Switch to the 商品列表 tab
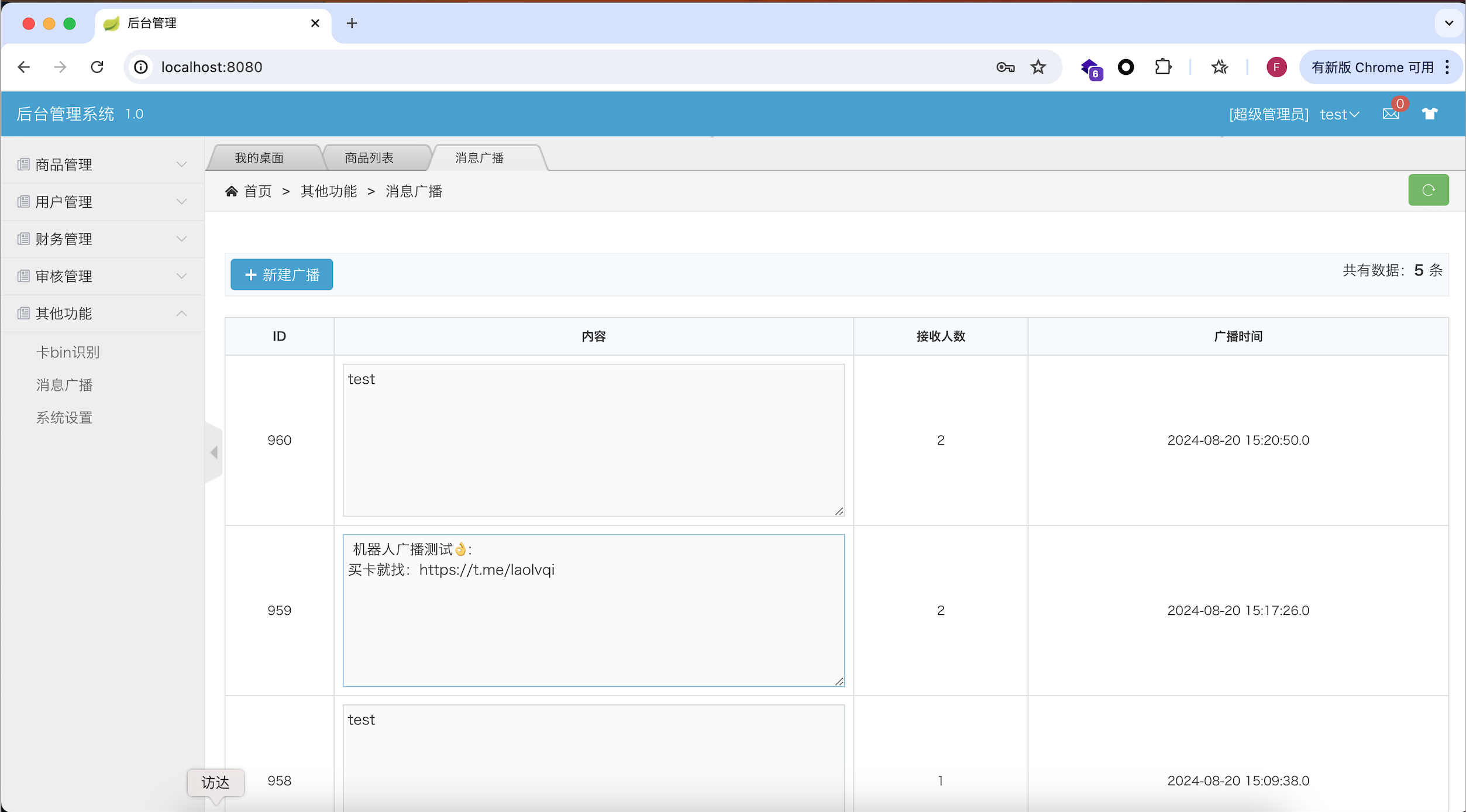1466x812 pixels. point(369,158)
